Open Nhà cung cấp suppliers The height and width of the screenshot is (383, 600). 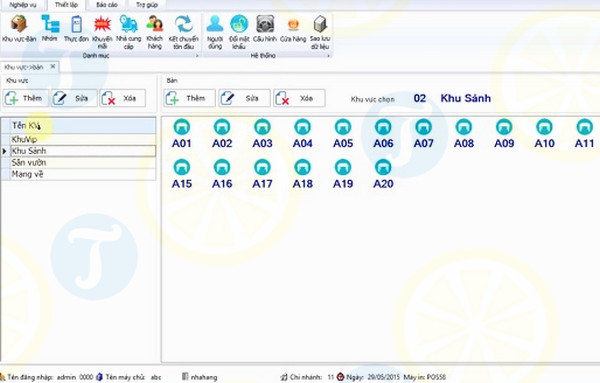coord(129,32)
